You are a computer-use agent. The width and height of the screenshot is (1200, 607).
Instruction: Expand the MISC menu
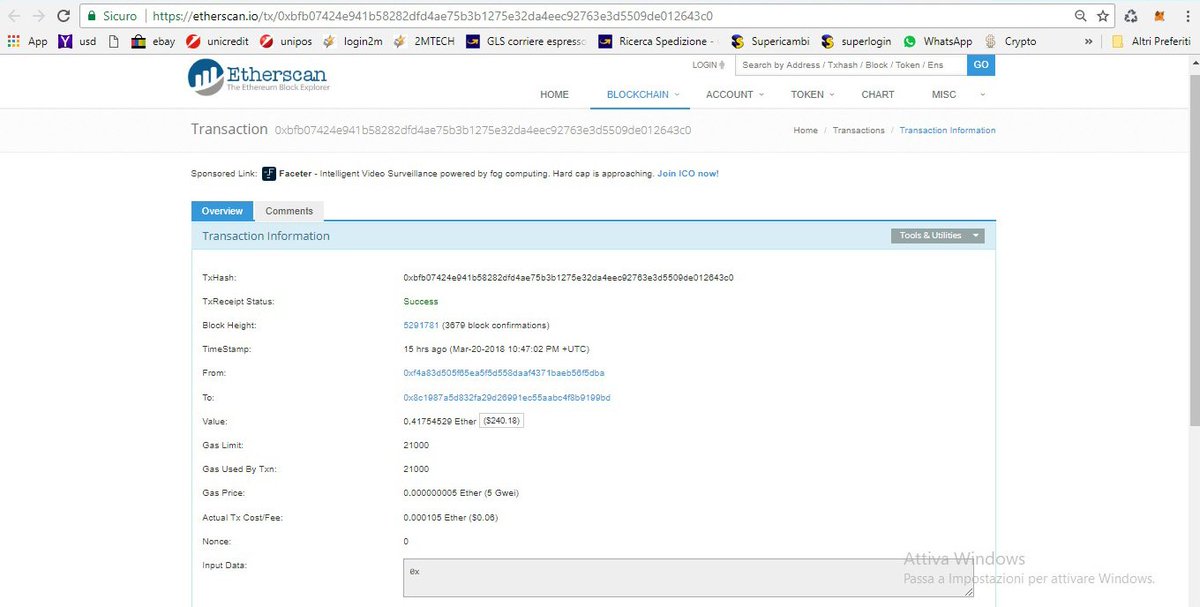pyautogui.click(x=958, y=95)
